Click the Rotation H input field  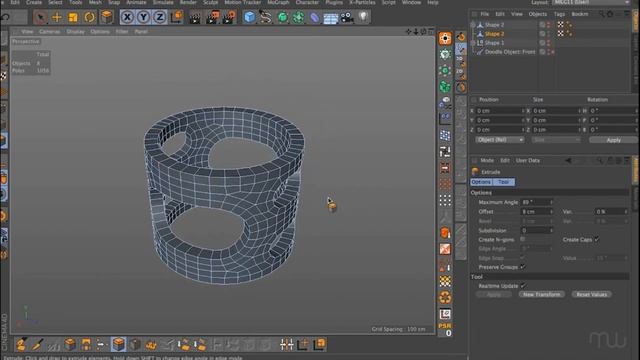tap(612, 111)
